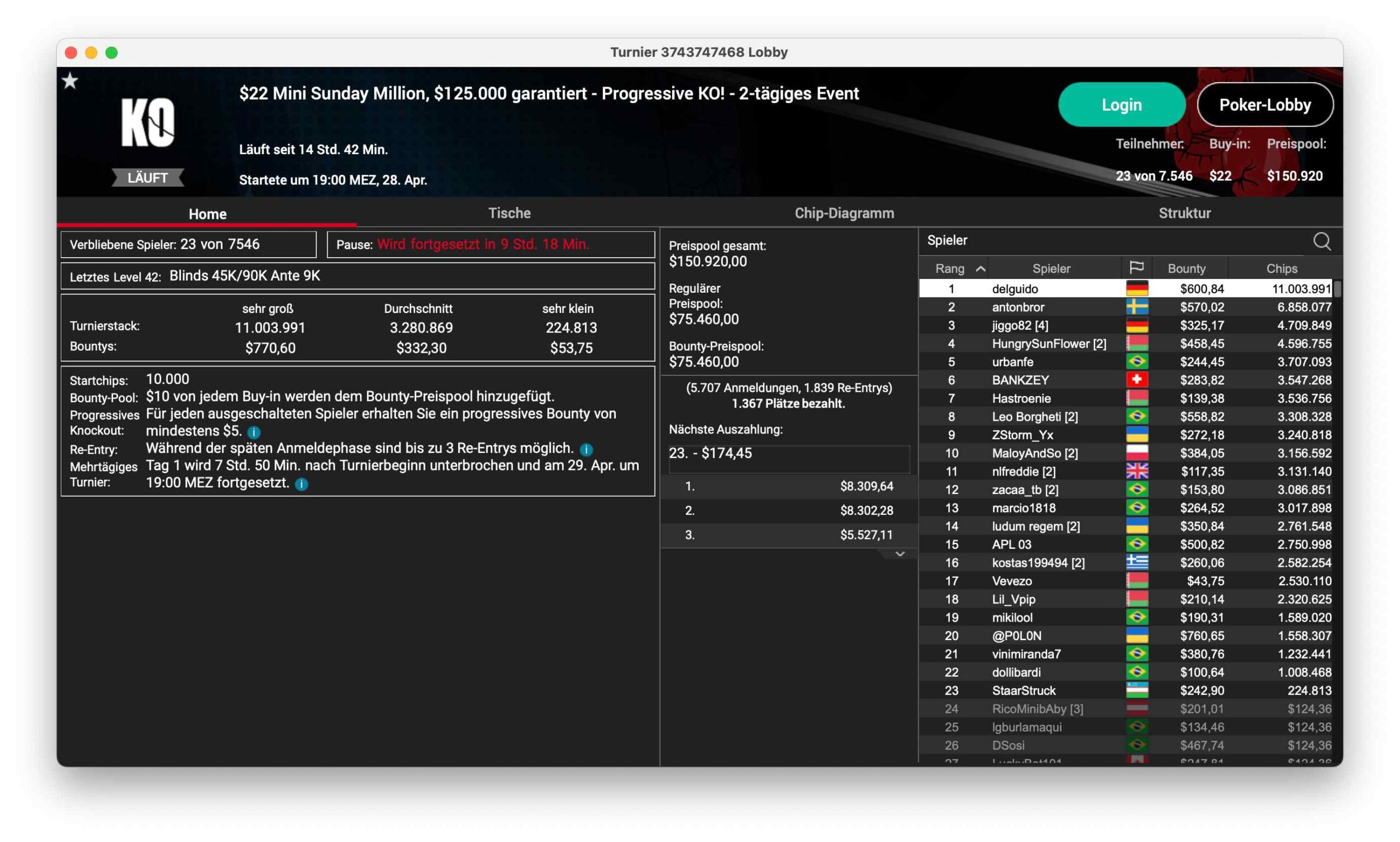Click info icon for Mehrtägiges Turnier
This screenshot has width=1400, height=842.
302,484
